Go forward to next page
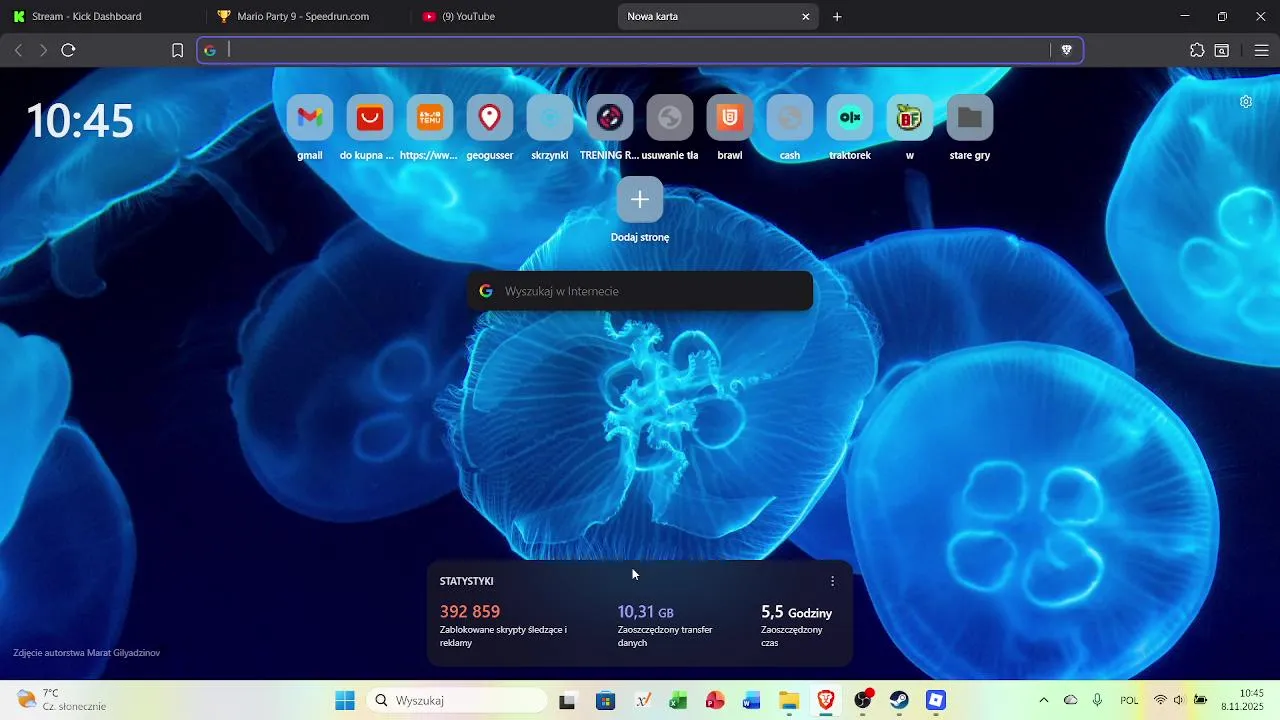The width and height of the screenshot is (1280, 720). 43,50
